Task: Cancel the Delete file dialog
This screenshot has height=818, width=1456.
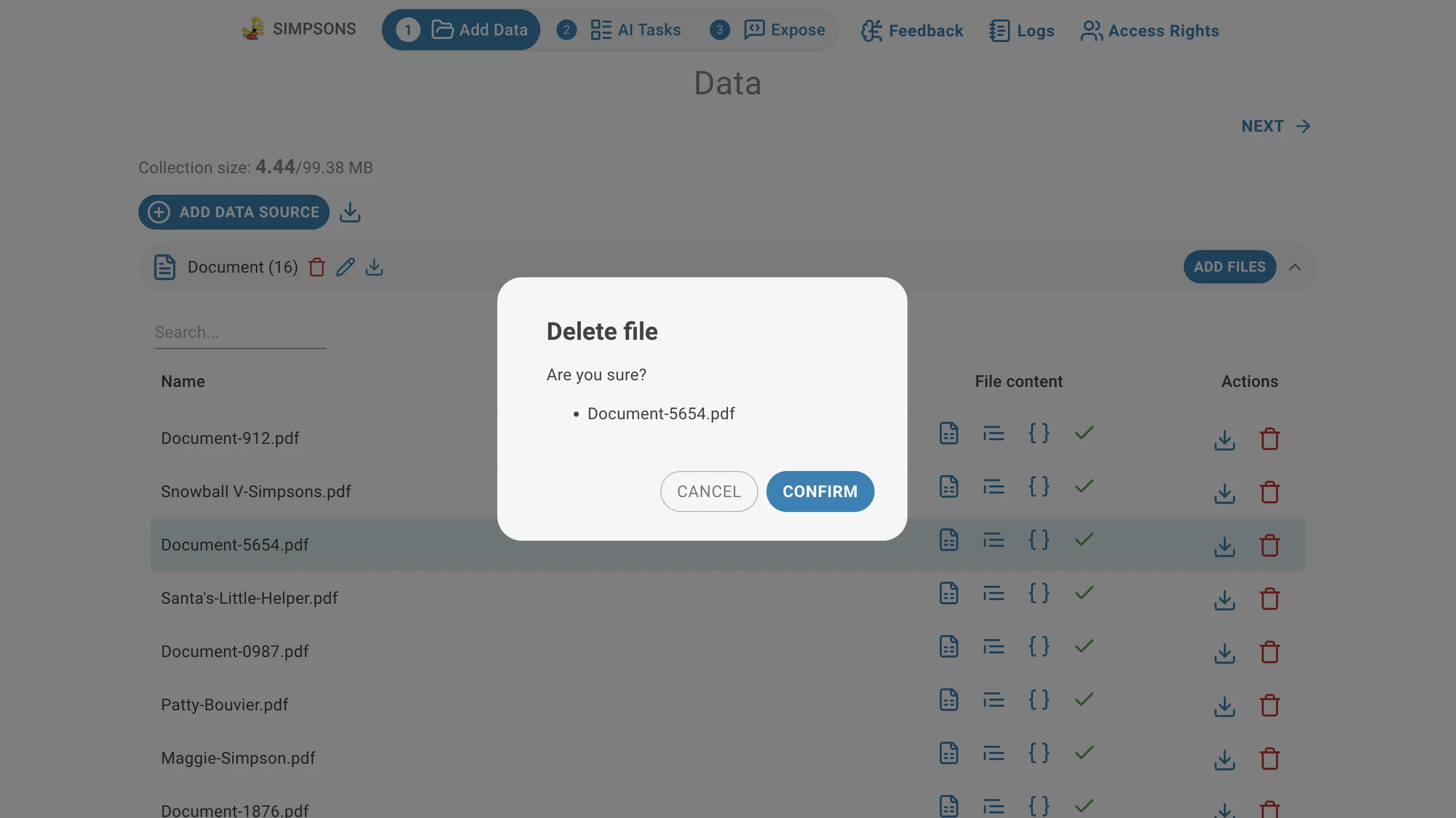Action: 709,492
